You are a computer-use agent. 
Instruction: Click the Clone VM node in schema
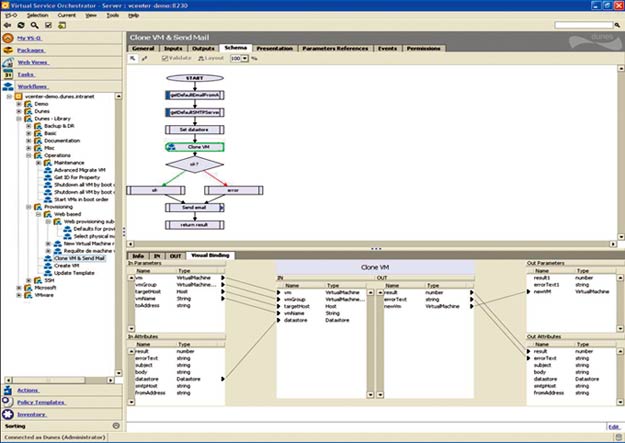point(196,146)
